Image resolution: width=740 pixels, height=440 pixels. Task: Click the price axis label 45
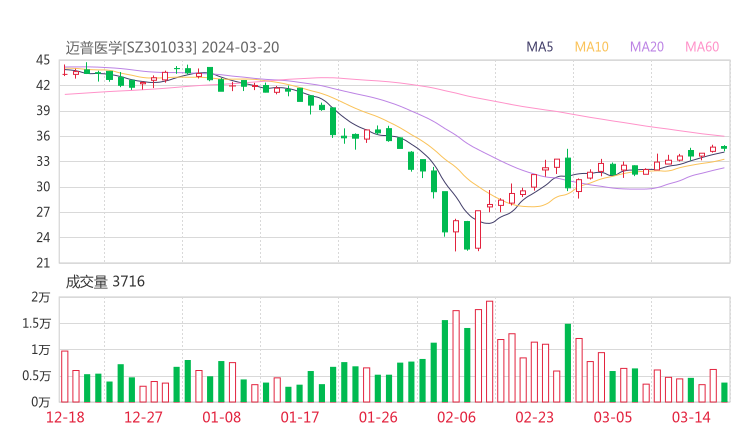pos(43,60)
